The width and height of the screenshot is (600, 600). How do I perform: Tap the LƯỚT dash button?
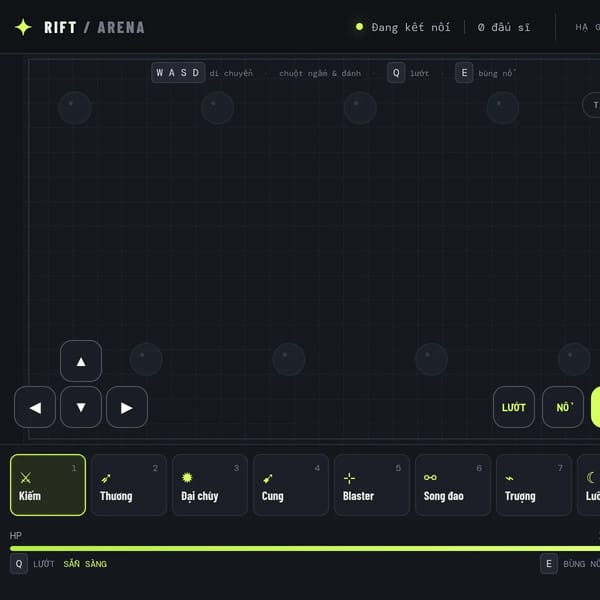tap(514, 407)
